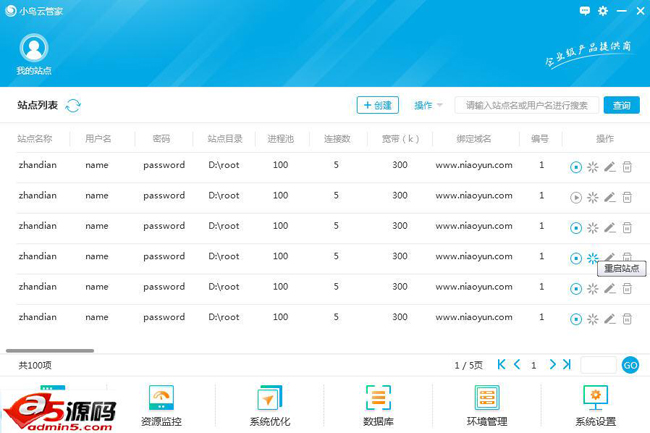
Task: Switch to 资源监控 tab
Action: [x=161, y=406]
